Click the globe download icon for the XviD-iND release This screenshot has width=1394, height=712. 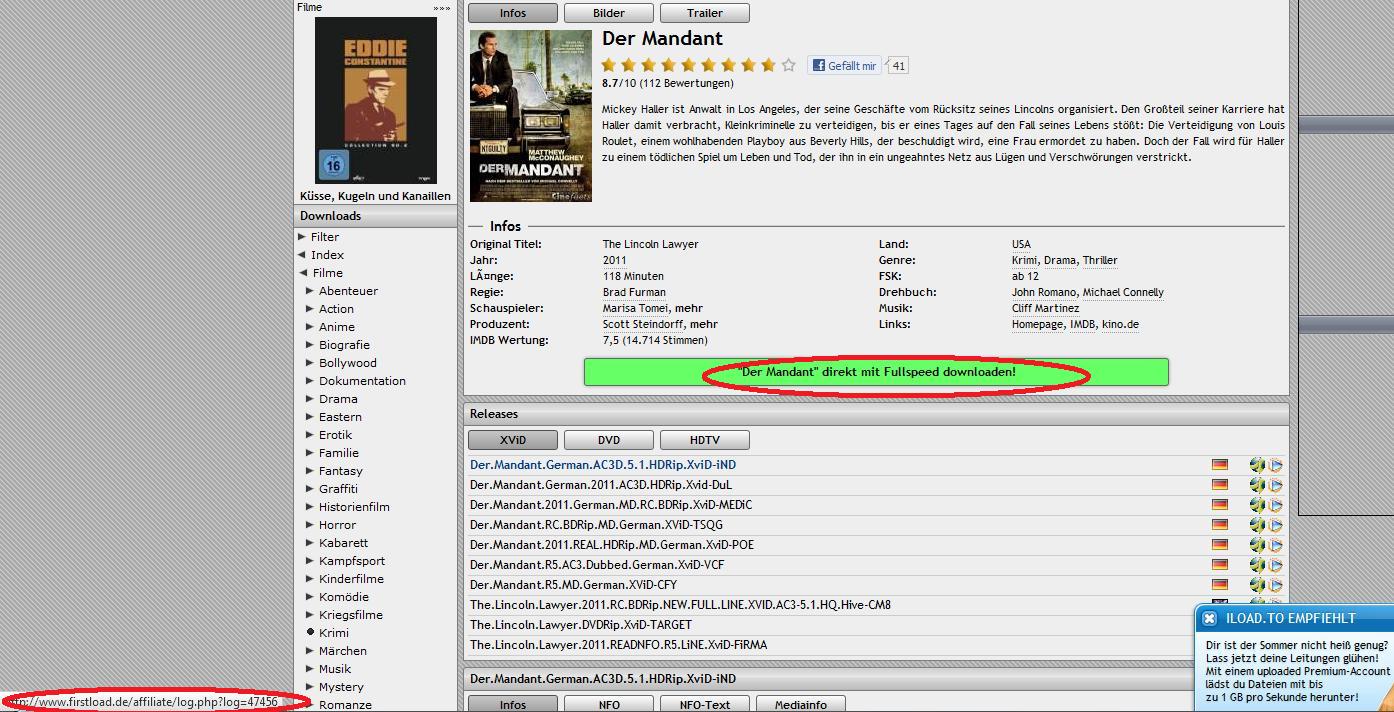[1257, 465]
